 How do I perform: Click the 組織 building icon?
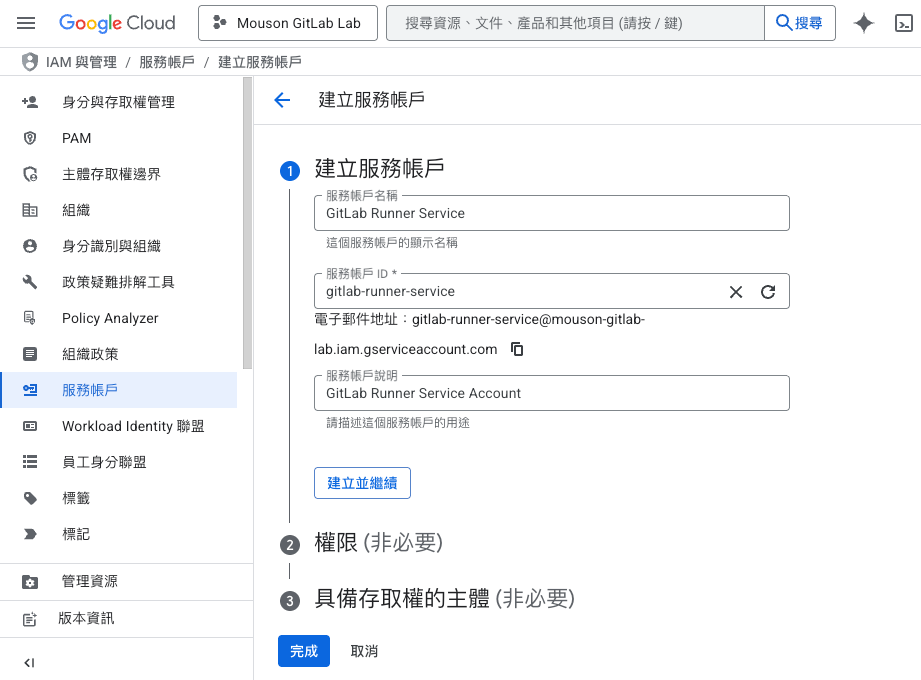(30, 210)
